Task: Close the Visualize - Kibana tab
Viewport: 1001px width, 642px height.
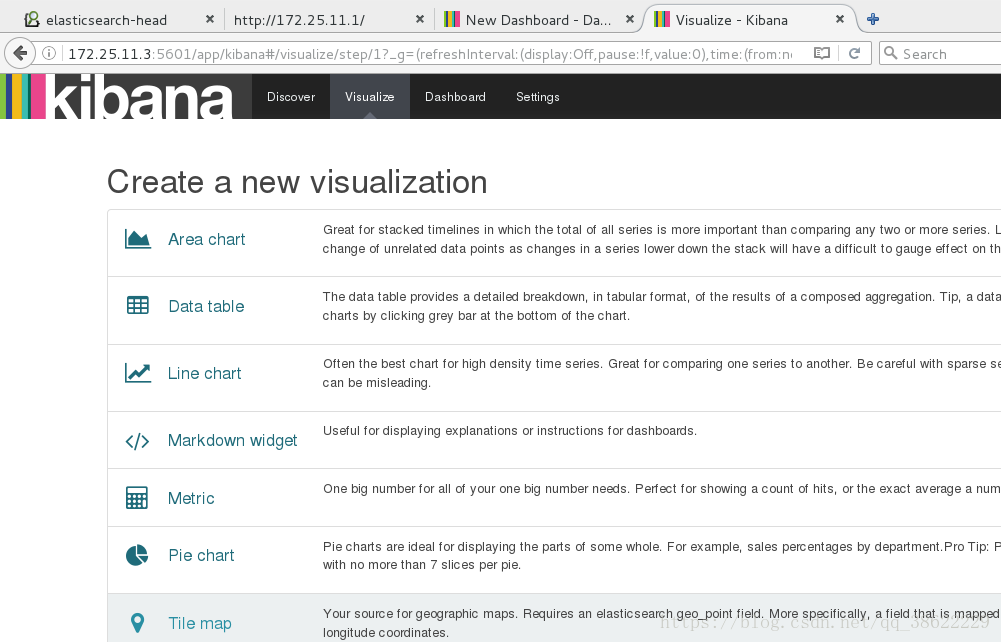Action: pos(840,20)
